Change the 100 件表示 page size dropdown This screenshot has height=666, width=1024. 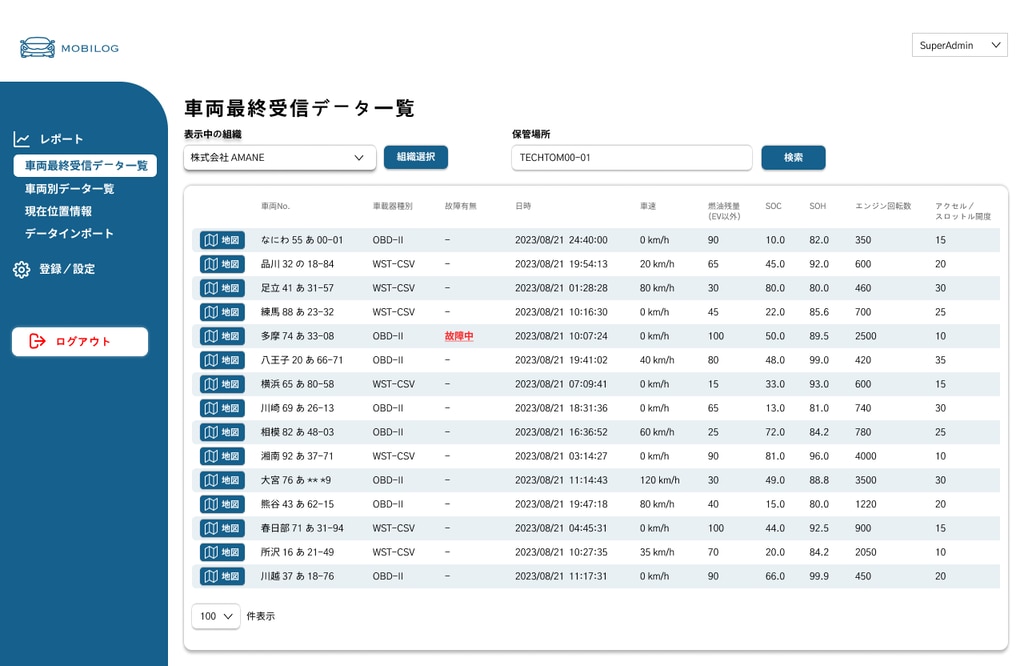216,616
